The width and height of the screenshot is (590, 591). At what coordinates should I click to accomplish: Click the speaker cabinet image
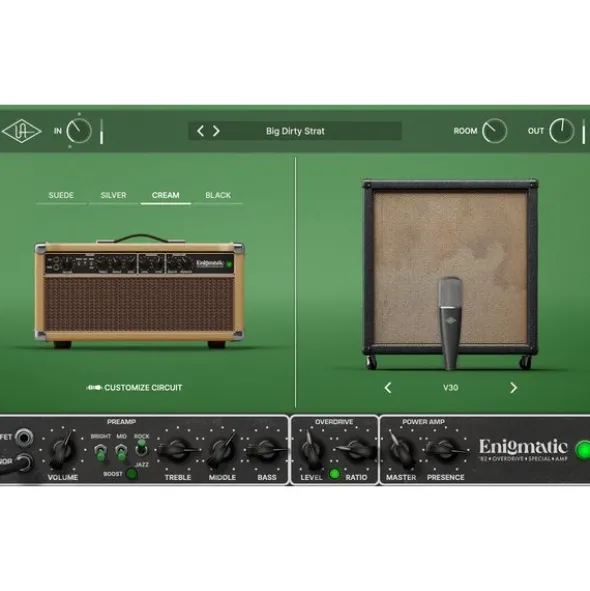tap(450, 274)
